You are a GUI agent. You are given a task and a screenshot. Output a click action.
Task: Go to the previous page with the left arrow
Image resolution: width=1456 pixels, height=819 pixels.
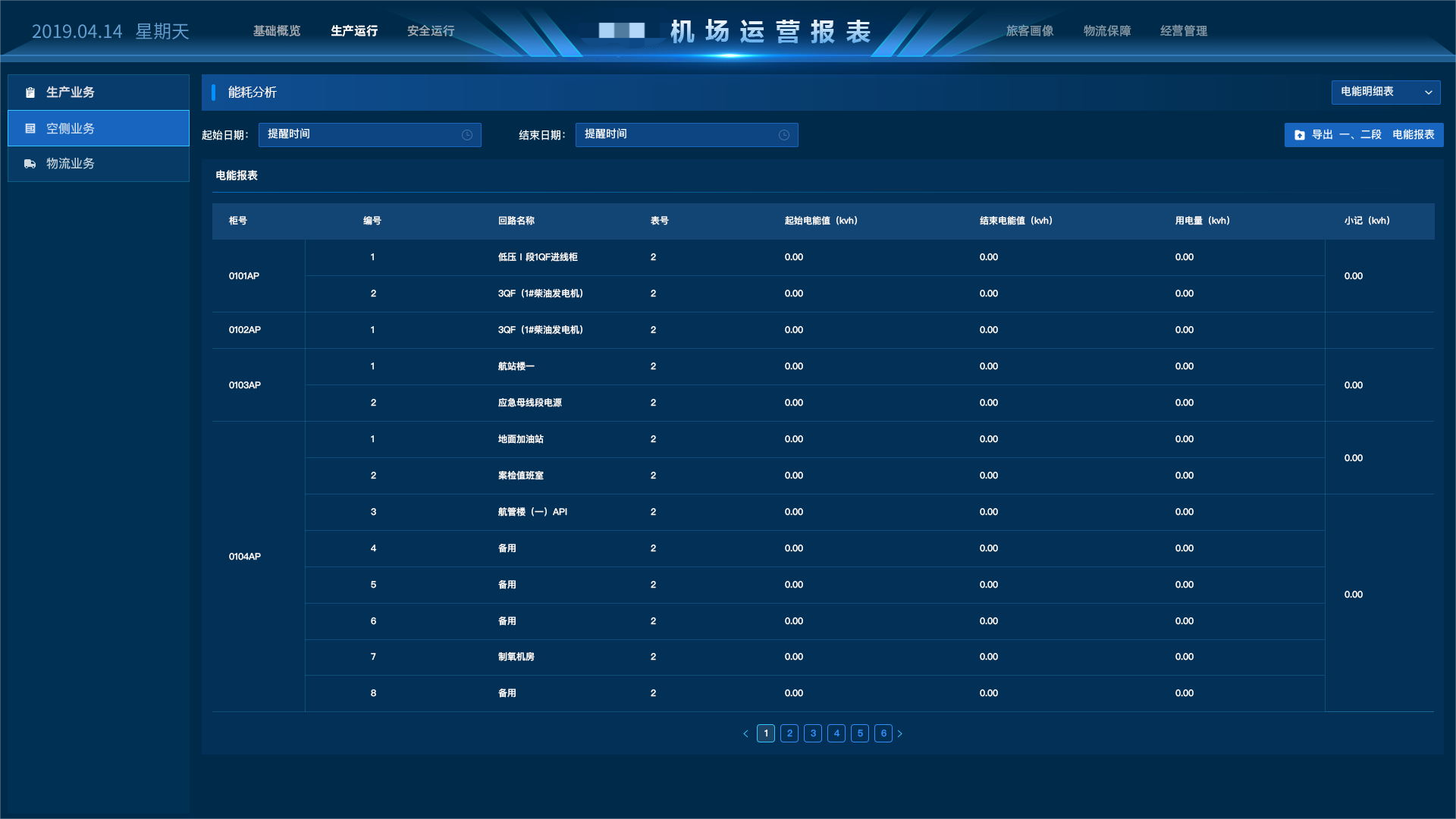745,734
